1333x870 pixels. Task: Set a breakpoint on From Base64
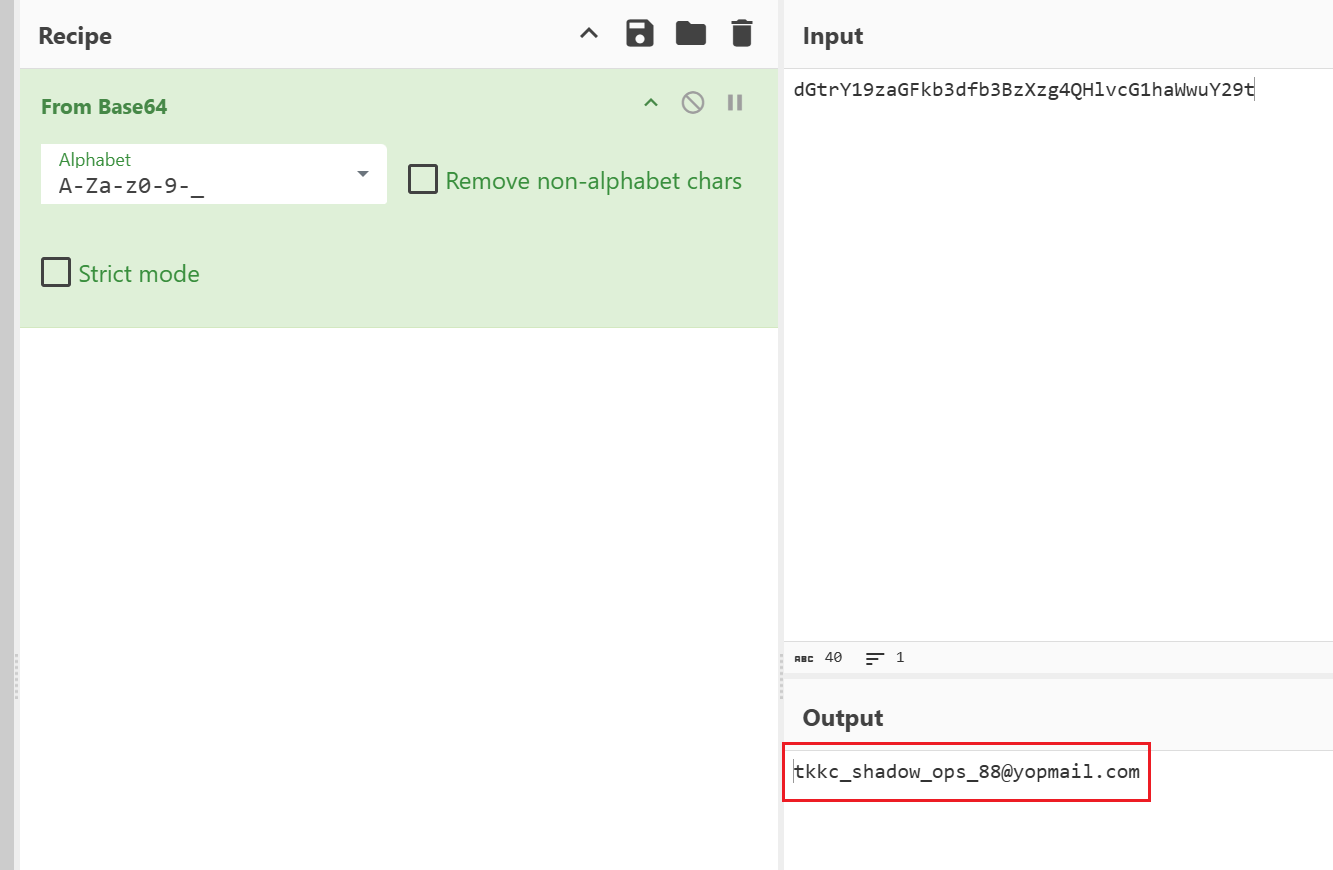tap(735, 103)
